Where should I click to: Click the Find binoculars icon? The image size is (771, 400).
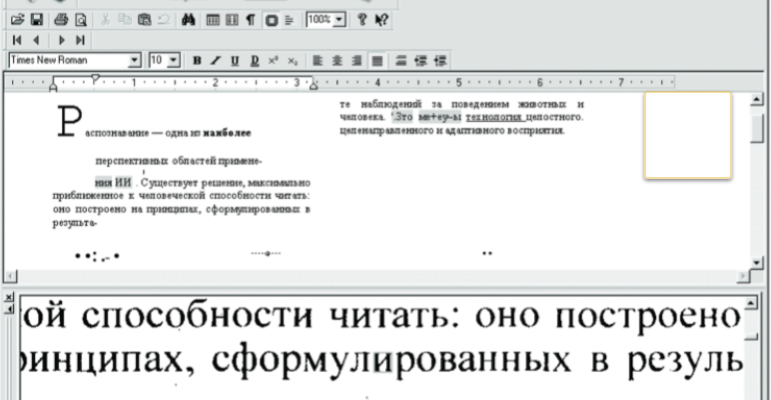189,19
